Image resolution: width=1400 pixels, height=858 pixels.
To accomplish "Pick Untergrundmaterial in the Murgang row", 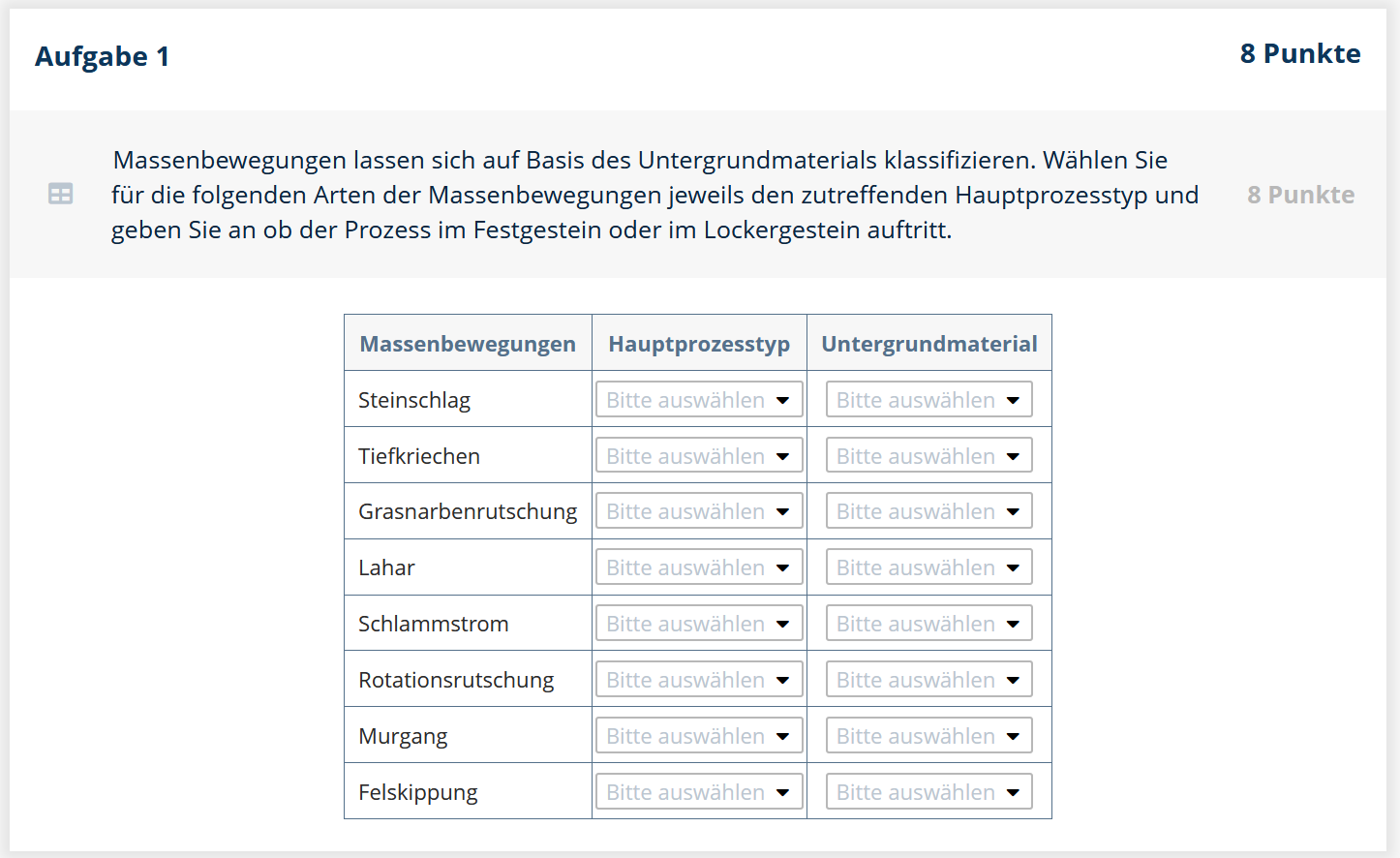I will click(x=929, y=736).
